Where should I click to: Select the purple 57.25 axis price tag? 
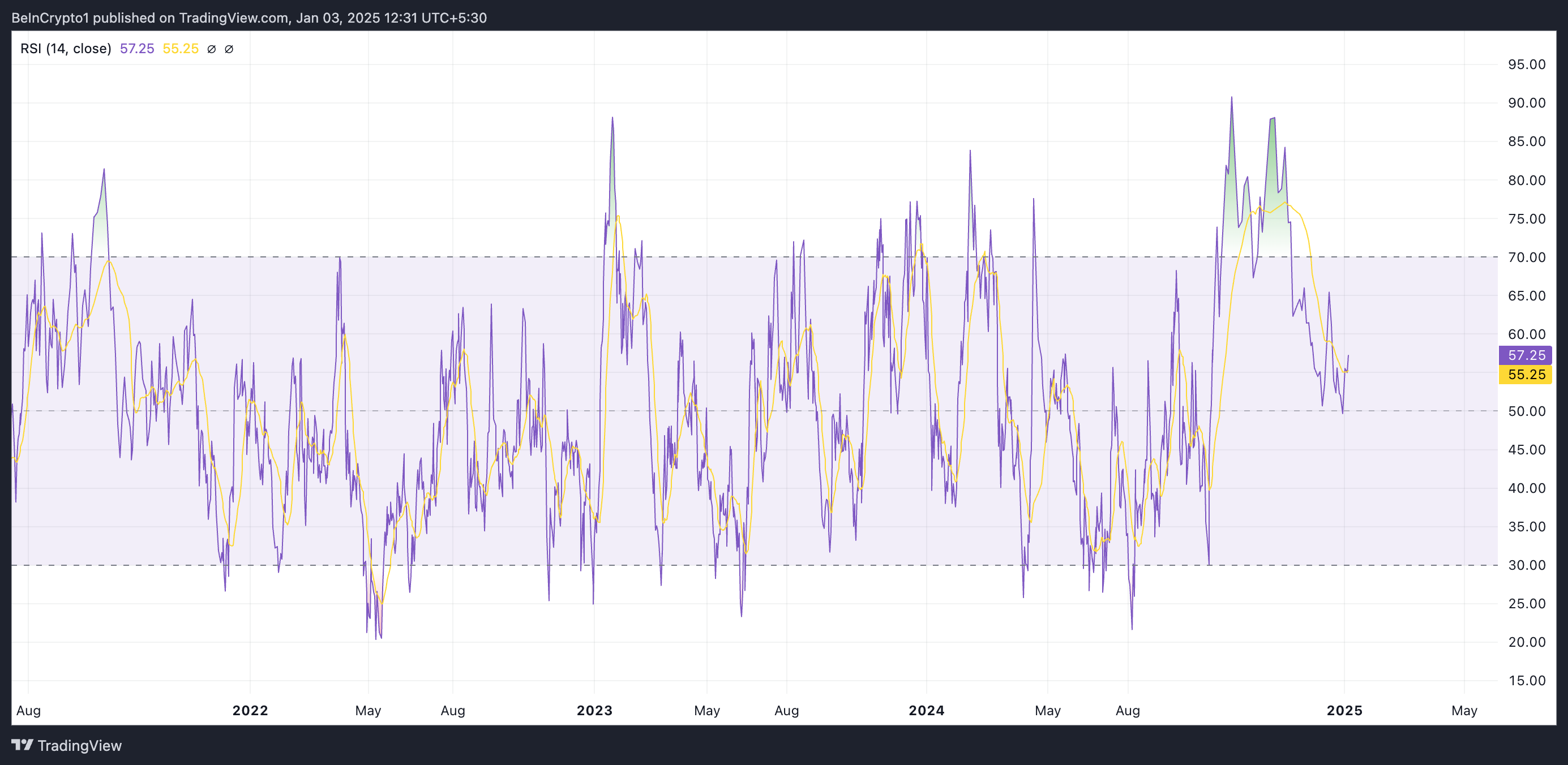coord(1526,355)
